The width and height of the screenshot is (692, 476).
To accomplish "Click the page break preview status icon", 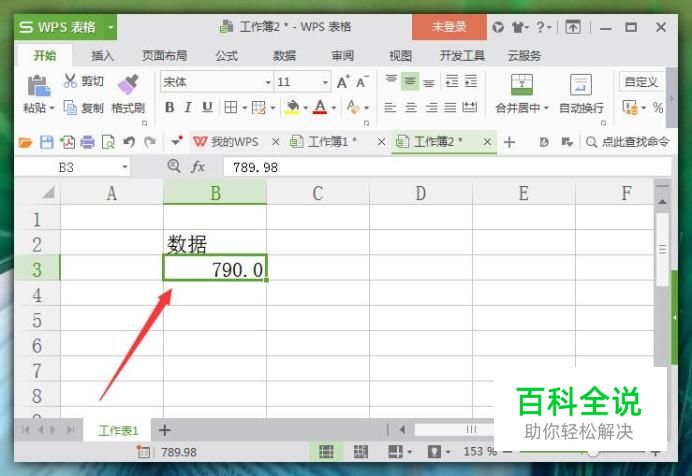I will click(361, 451).
